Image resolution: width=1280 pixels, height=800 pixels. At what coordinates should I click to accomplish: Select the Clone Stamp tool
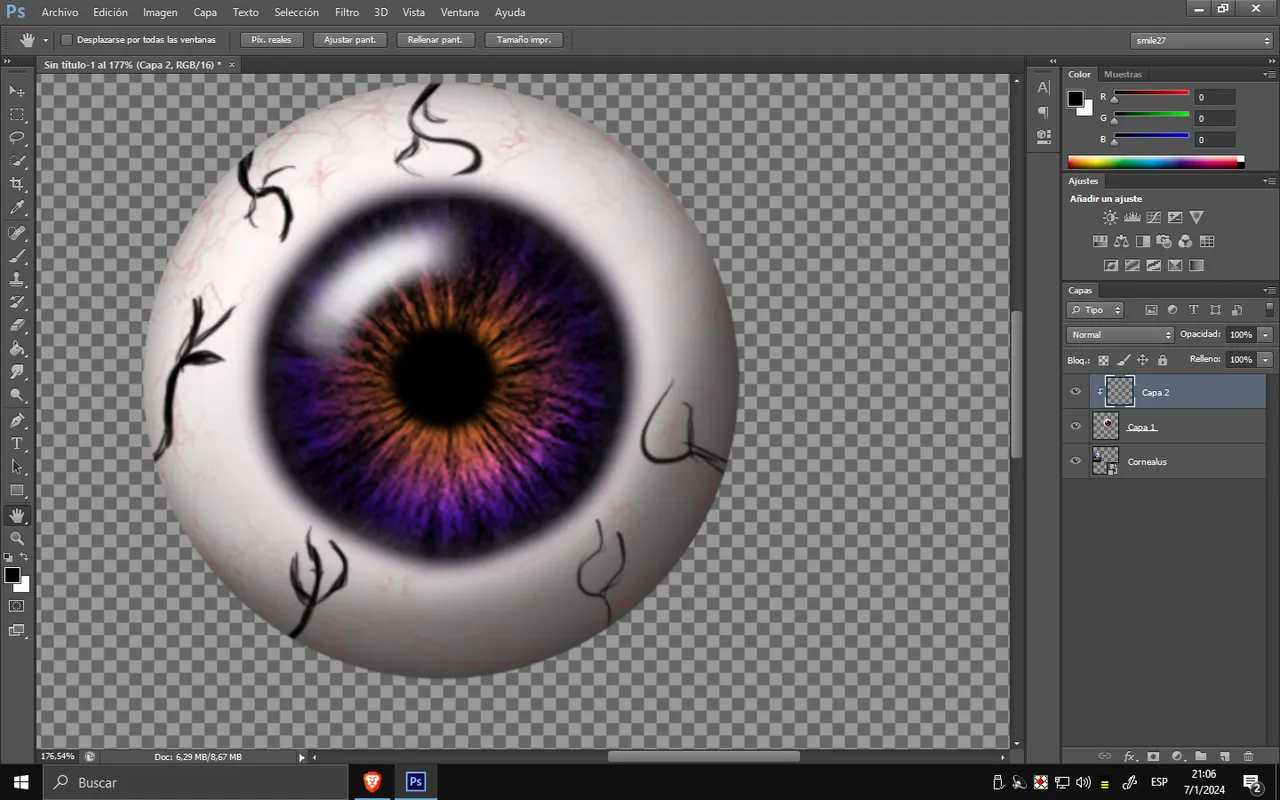pyautogui.click(x=17, y=279)
